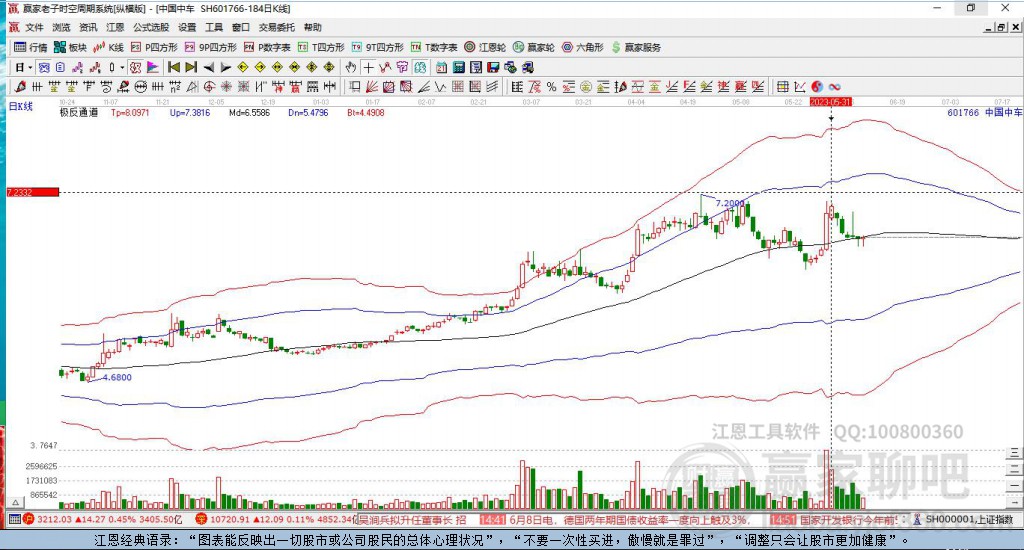Toggle the crosshair cursor tool
The image size is (1024, 550).
[x=369, y=67]
